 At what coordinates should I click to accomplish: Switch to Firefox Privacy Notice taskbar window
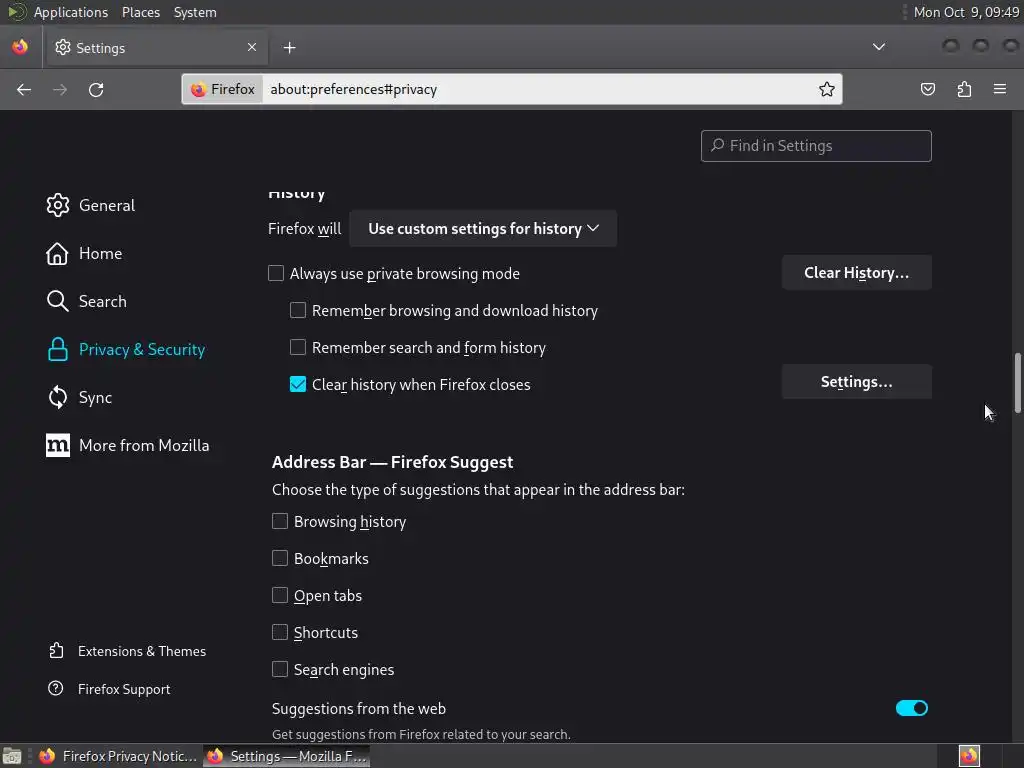(118, 756)
